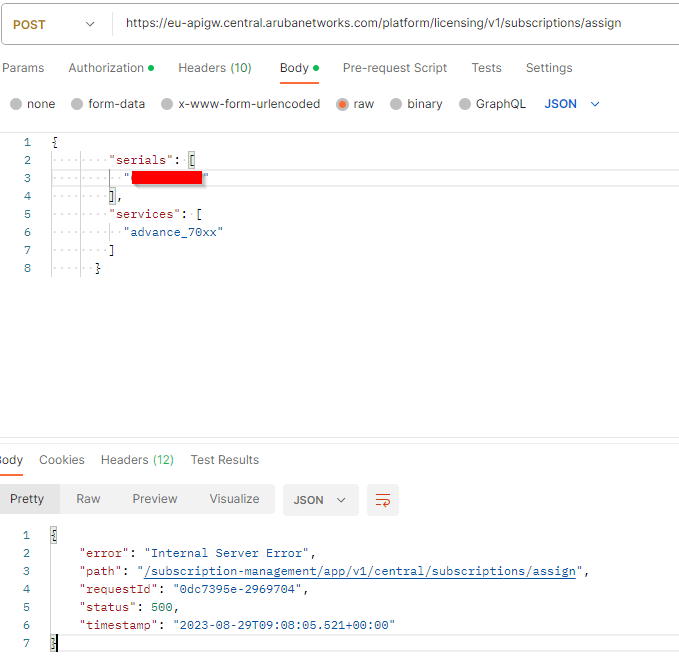
Task: Open the response JSON format dropdown
Action: (x=320, y=500)
